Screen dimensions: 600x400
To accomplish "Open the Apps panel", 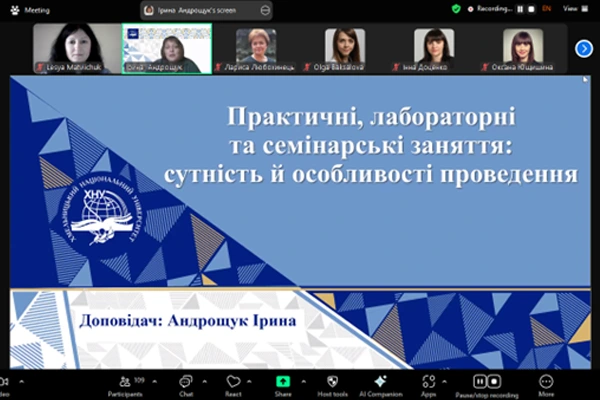I will click(x=429, y=386).
